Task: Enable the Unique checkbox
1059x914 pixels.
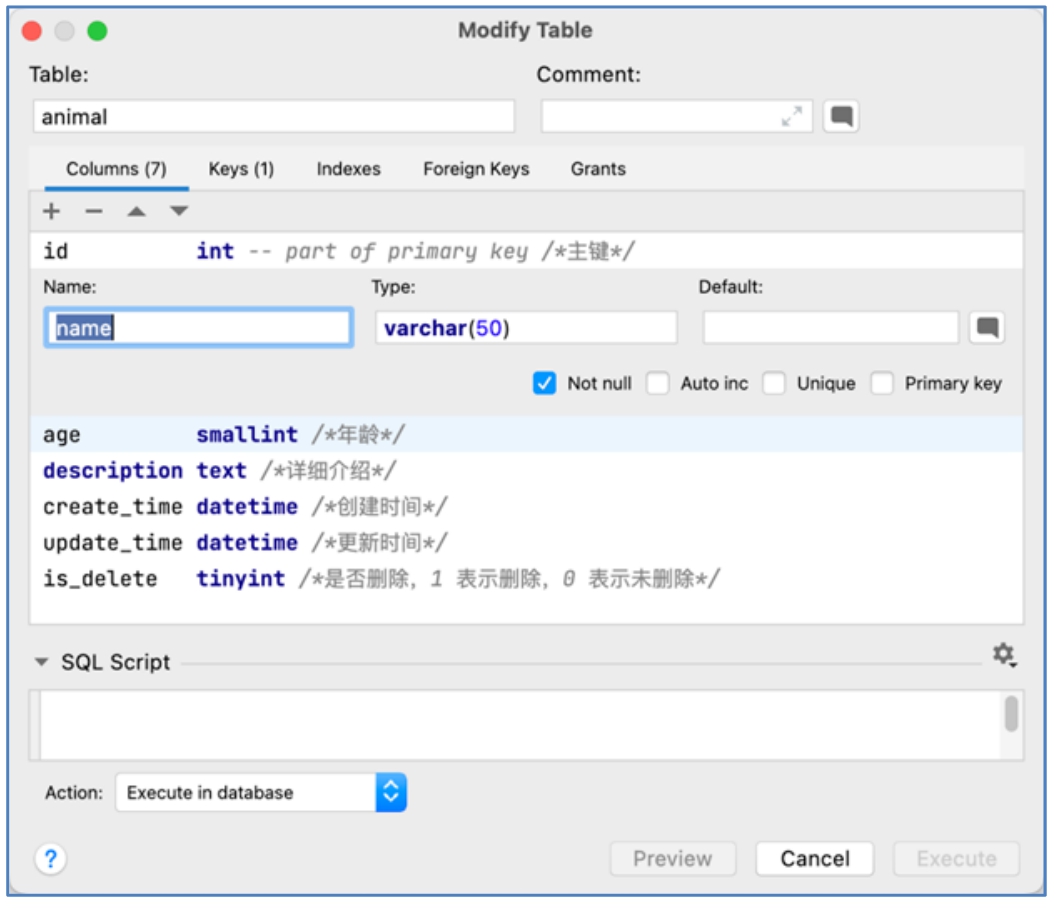Action: pyautogui.click(x=774, y=384)
